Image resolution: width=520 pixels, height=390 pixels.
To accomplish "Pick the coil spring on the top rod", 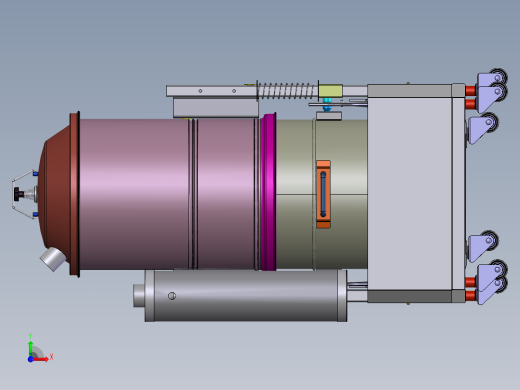I will click(286, 91).
